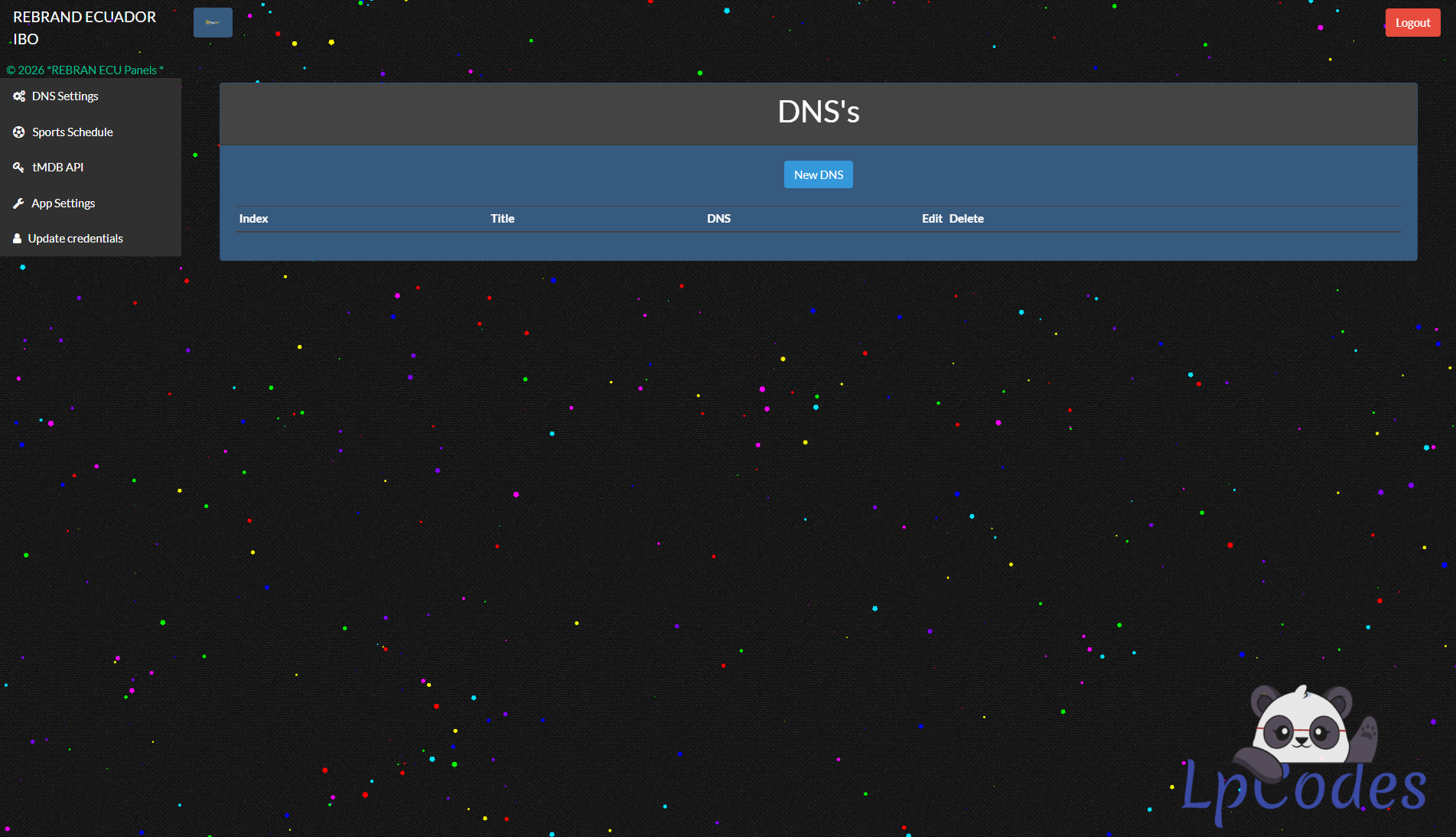The height and width of the screenshot is (837, 1456).
Task: Click the New DNS button
Action: click(x=818, y=174)
